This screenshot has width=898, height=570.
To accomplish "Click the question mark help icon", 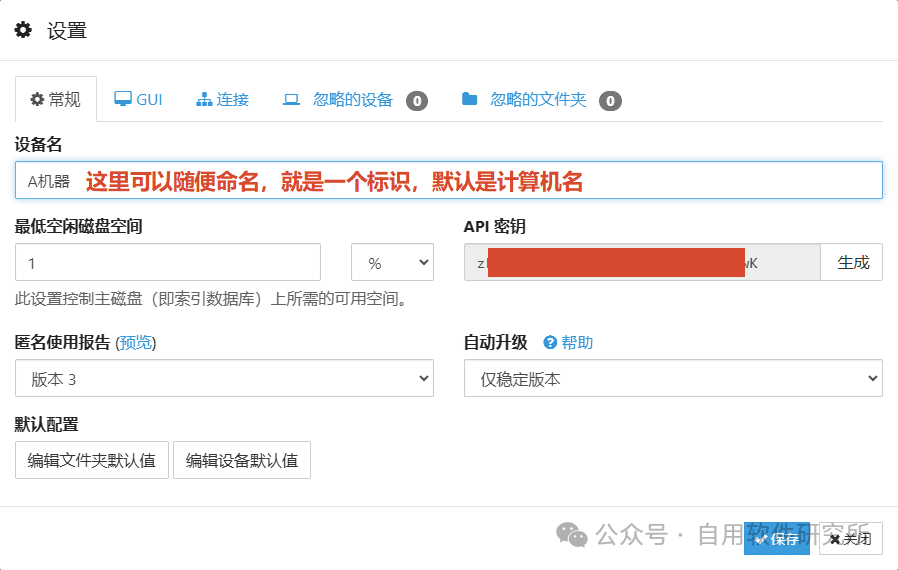I will point(550,343).
